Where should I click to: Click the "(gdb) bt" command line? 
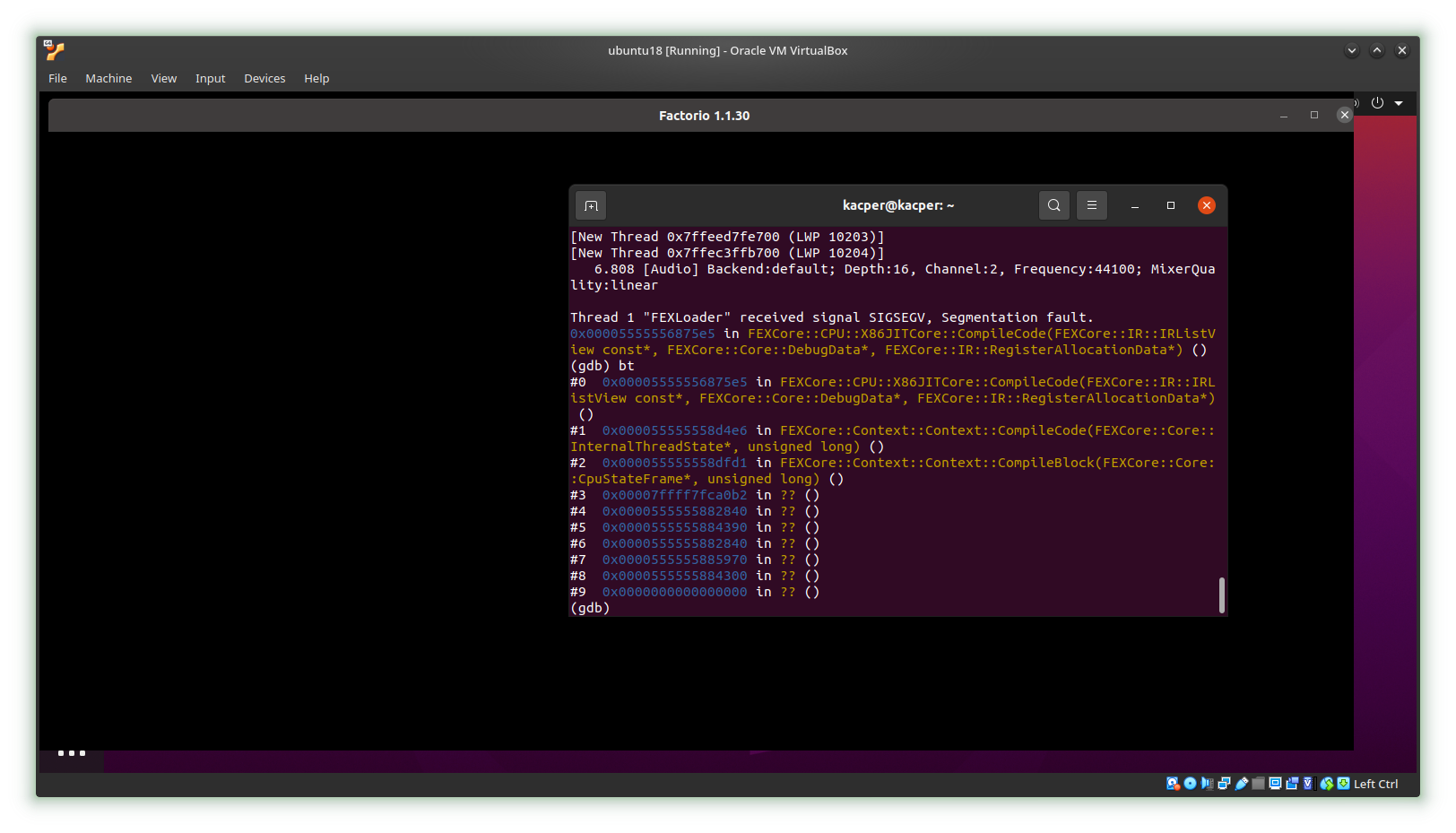(602, 366)
